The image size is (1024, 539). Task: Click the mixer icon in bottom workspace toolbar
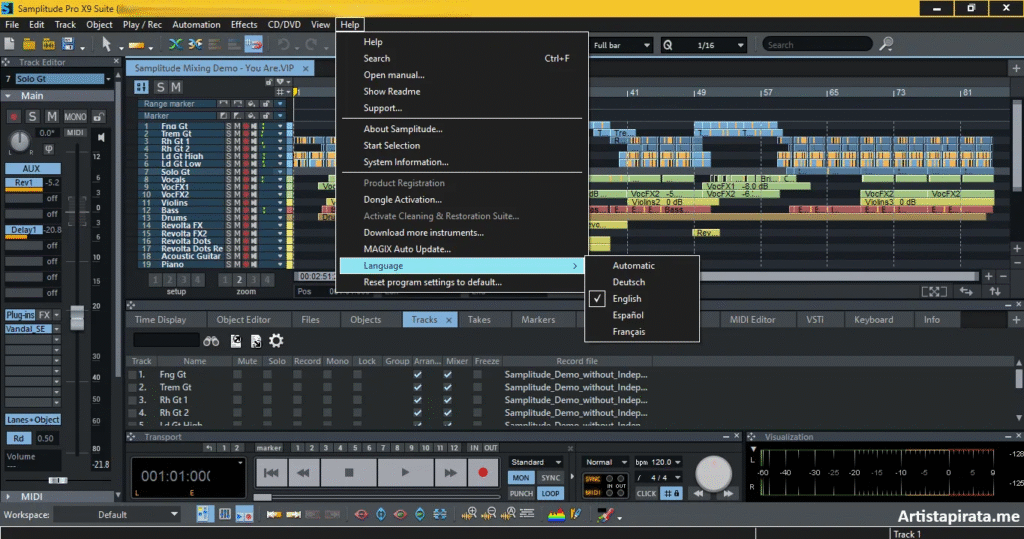click(x=225, y=515)
